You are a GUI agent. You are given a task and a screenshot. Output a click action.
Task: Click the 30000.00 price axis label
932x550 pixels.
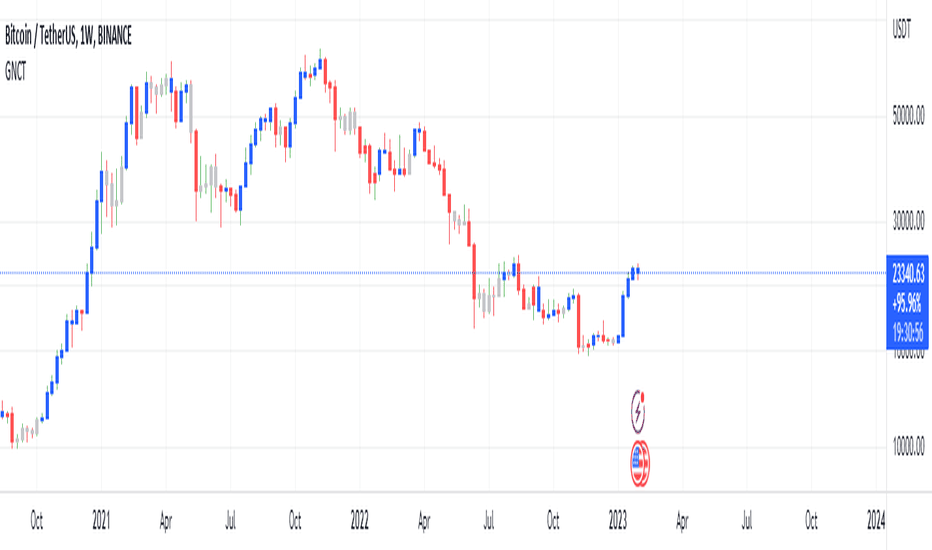pos(908,221)
